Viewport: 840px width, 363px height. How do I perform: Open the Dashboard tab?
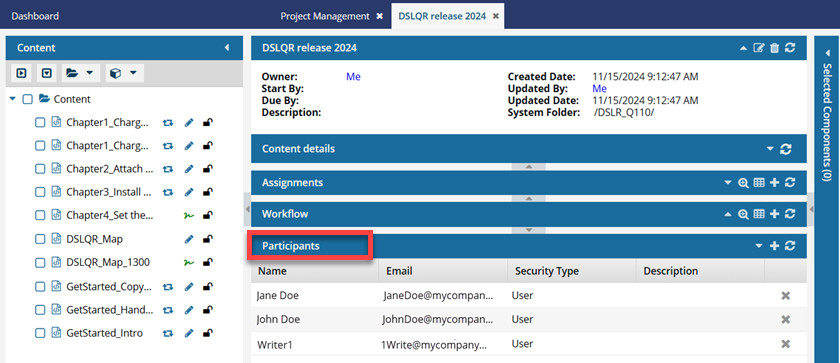click(x=35, y=16)
